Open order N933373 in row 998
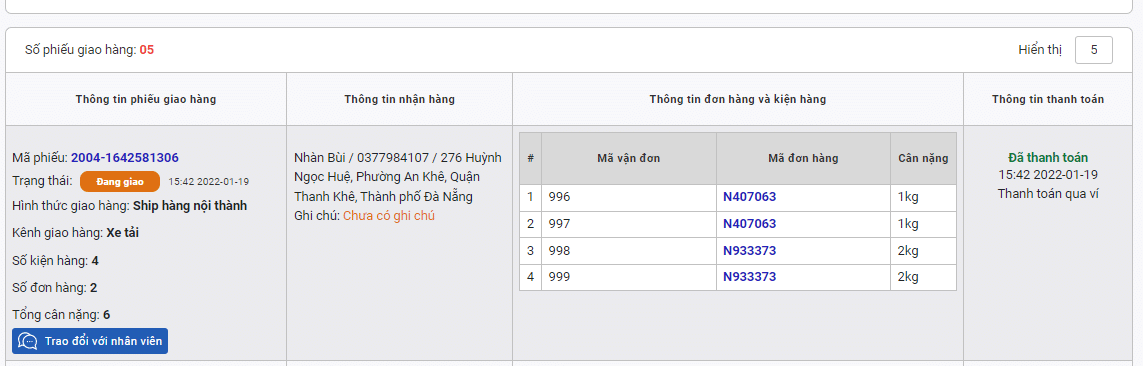 tap(749, 251)
